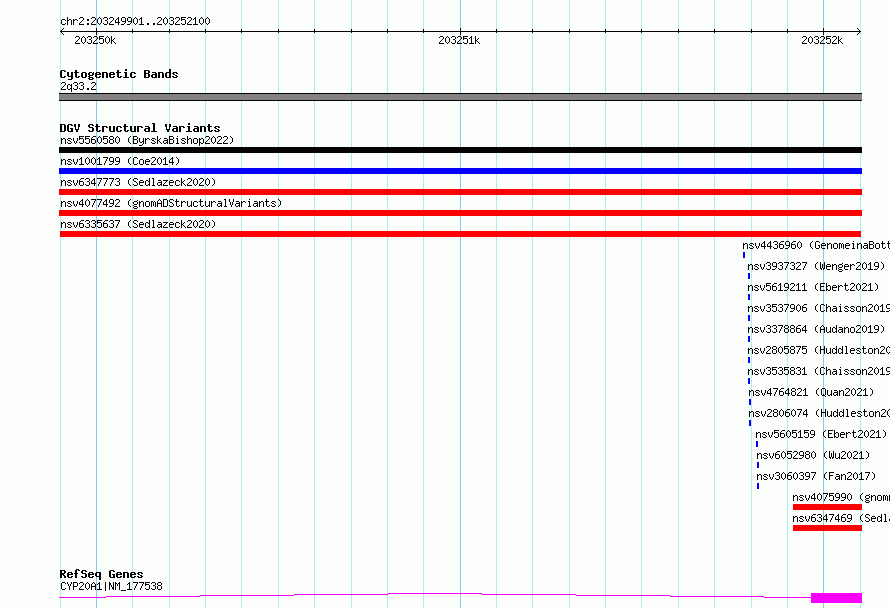
Task: Click nsv2806074 Huddleston label
Action: [819, 413]
